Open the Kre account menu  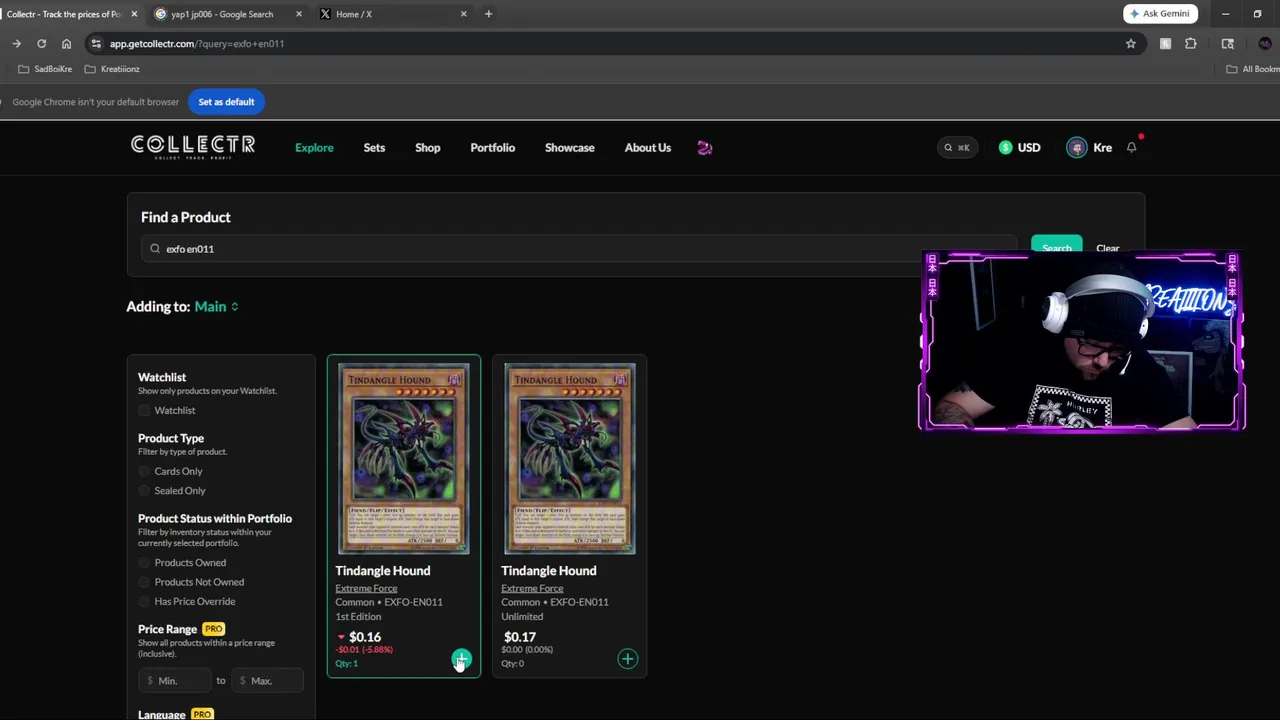pyautogui.click(x=1090, y=147)
